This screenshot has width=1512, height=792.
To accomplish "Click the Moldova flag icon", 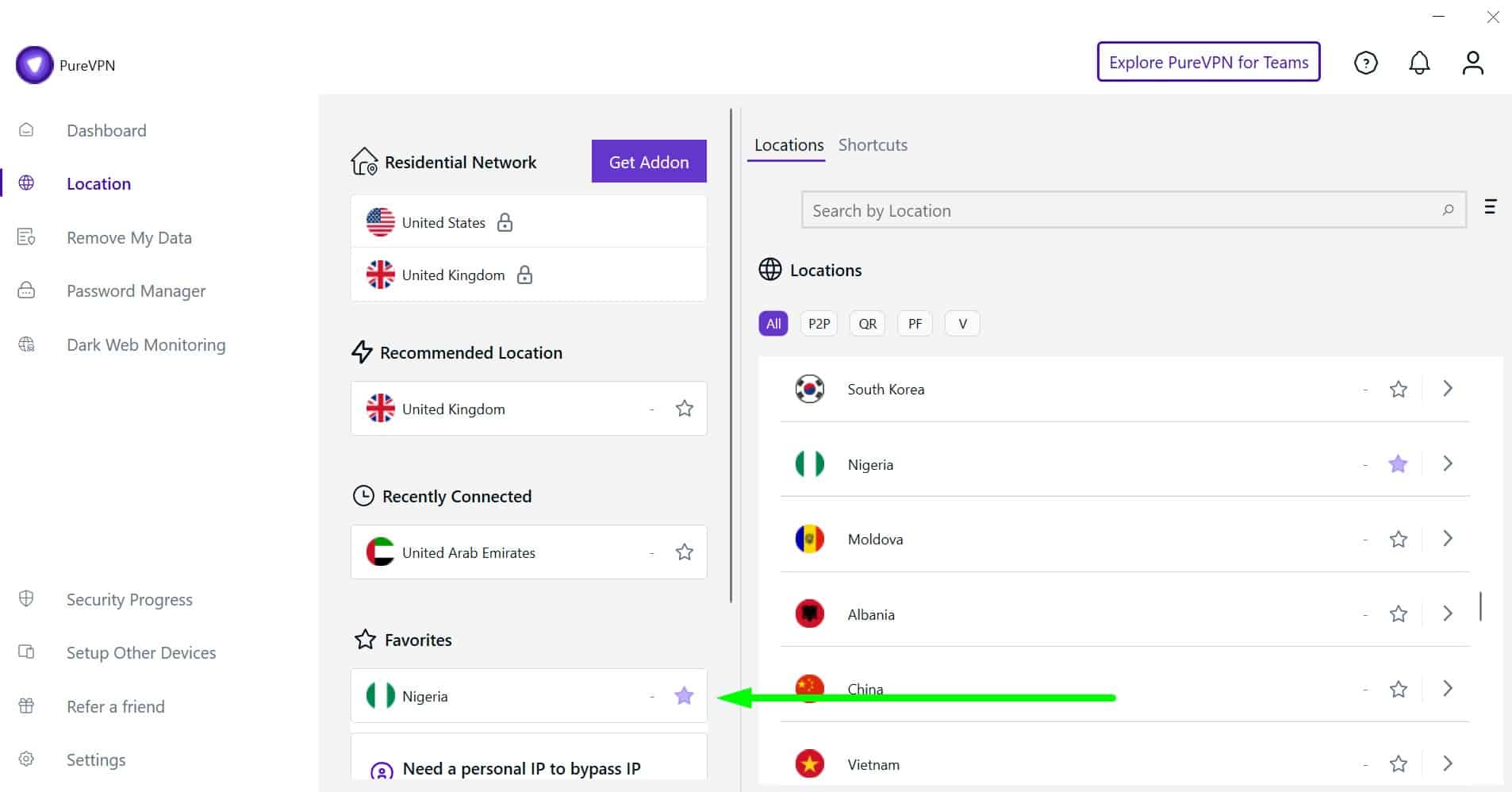I will tap(809, 539).
